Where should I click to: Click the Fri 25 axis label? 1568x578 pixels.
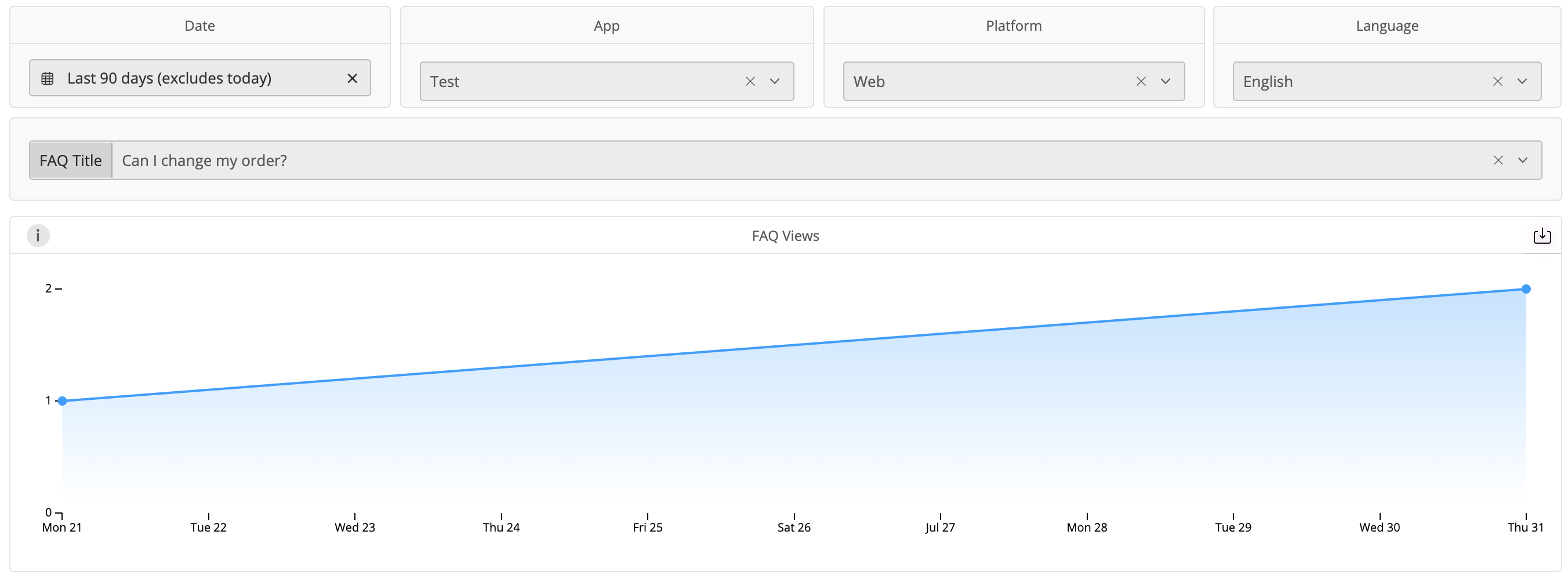coord(648,528)
